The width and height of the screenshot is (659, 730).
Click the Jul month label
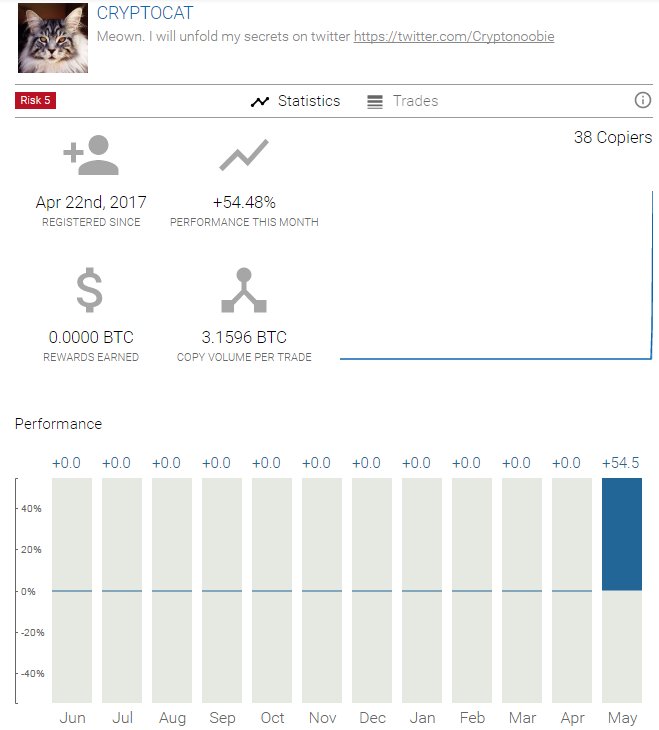[x=122, y=717]
